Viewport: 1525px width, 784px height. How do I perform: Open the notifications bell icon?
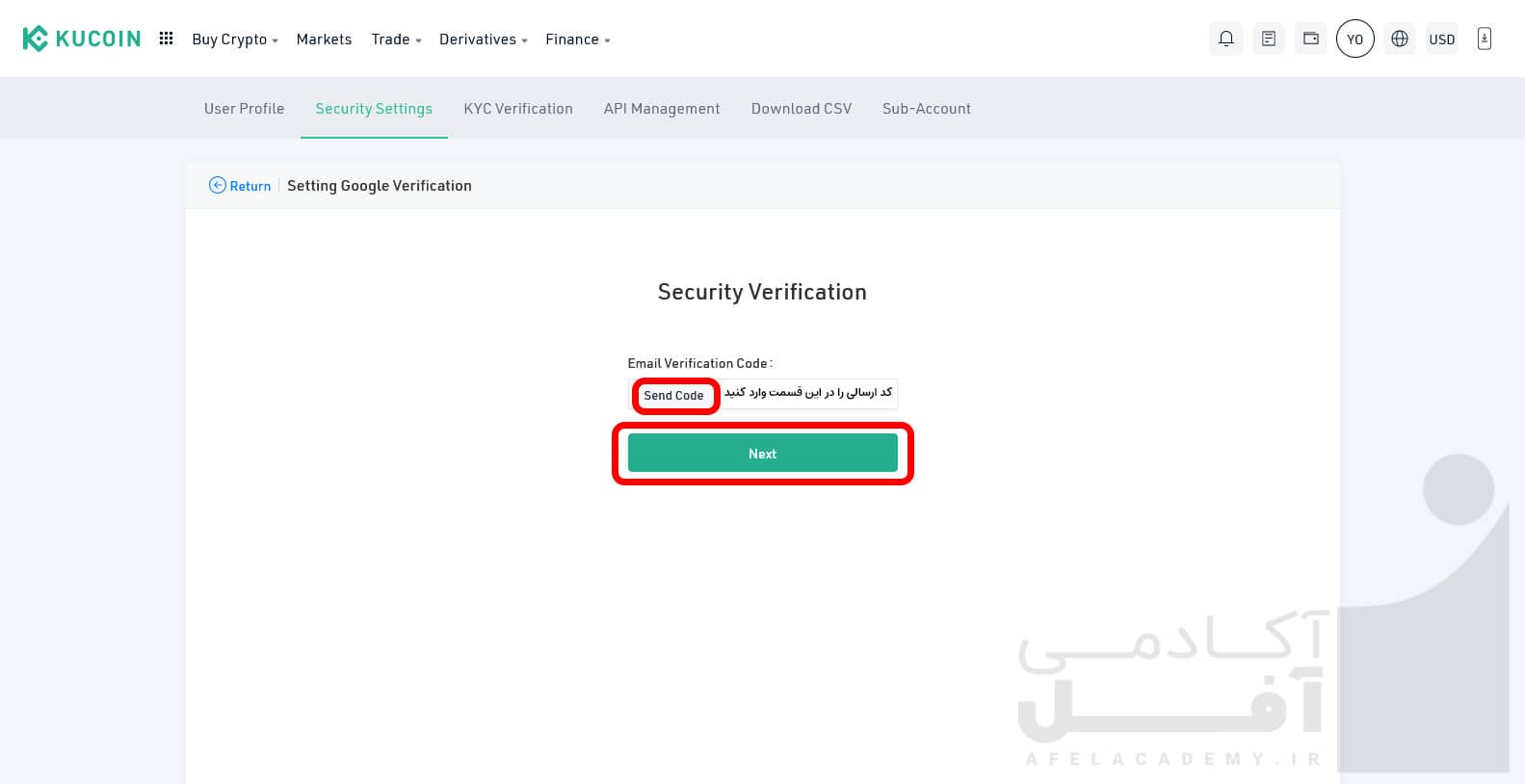(1225, 39)
